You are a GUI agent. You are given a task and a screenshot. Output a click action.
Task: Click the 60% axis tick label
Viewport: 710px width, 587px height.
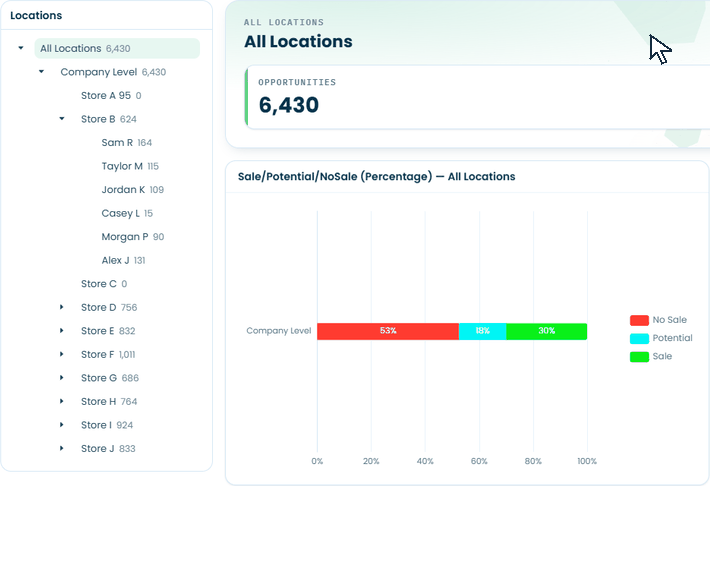click(479, 461)
